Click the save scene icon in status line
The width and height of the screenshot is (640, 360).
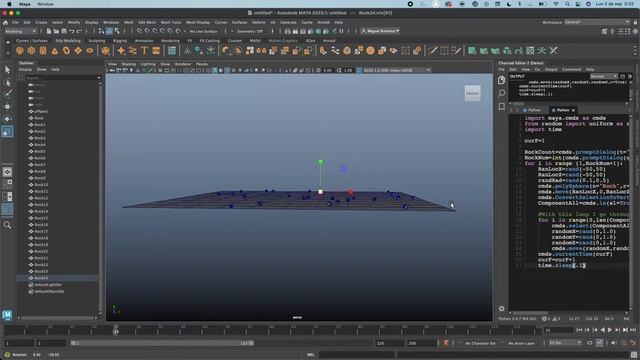click(x=64, y=31)
